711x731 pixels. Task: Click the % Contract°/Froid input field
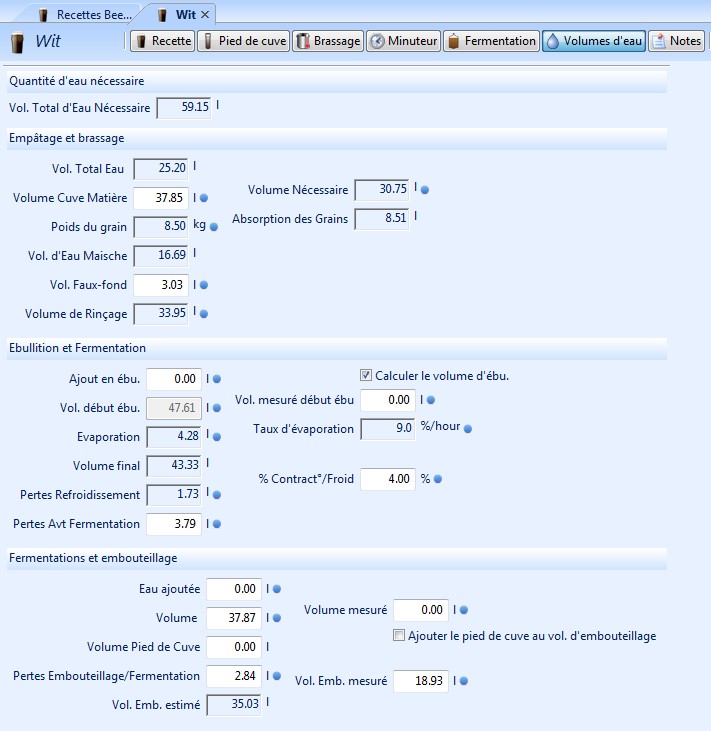point(387,479)
